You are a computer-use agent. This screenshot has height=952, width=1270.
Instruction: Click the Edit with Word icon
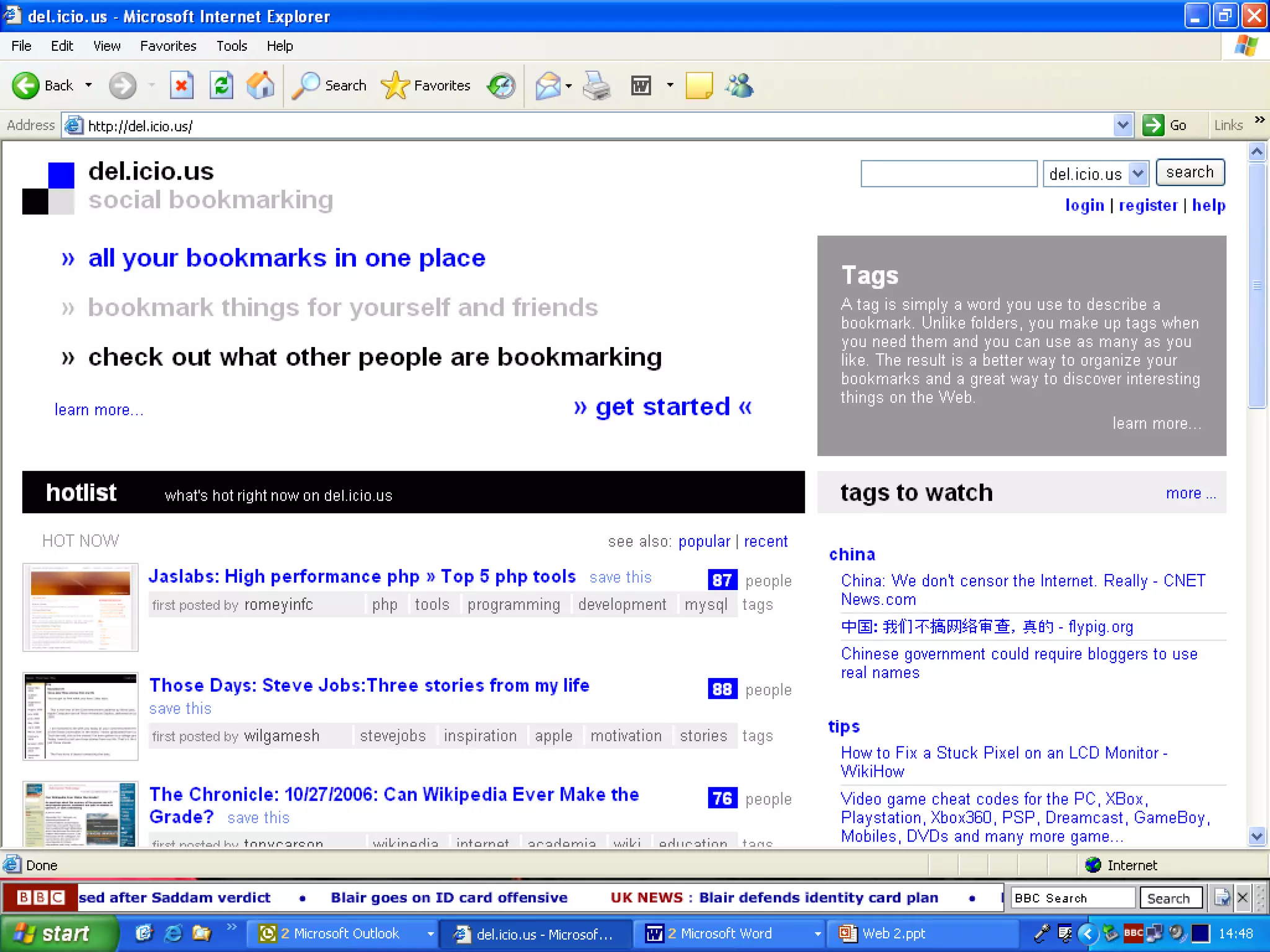point(641,86)
